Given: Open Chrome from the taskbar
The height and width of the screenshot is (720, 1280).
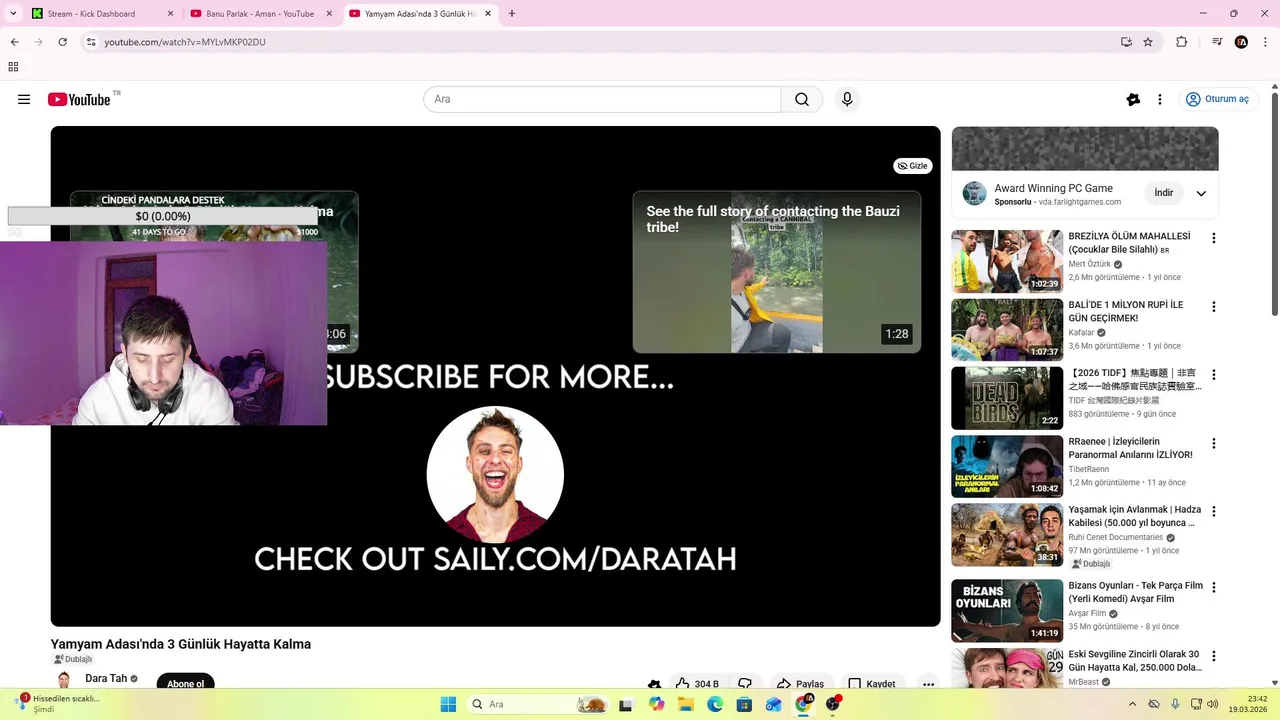Looking at the screenshot, I should (804, 704).
